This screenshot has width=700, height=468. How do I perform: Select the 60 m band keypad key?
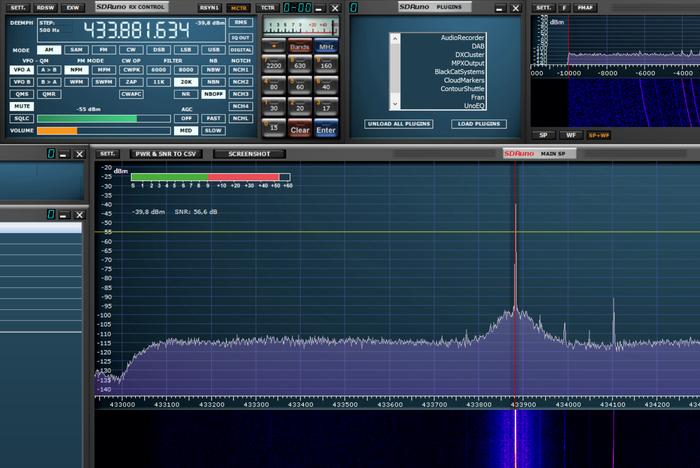(x=300, y=86)
